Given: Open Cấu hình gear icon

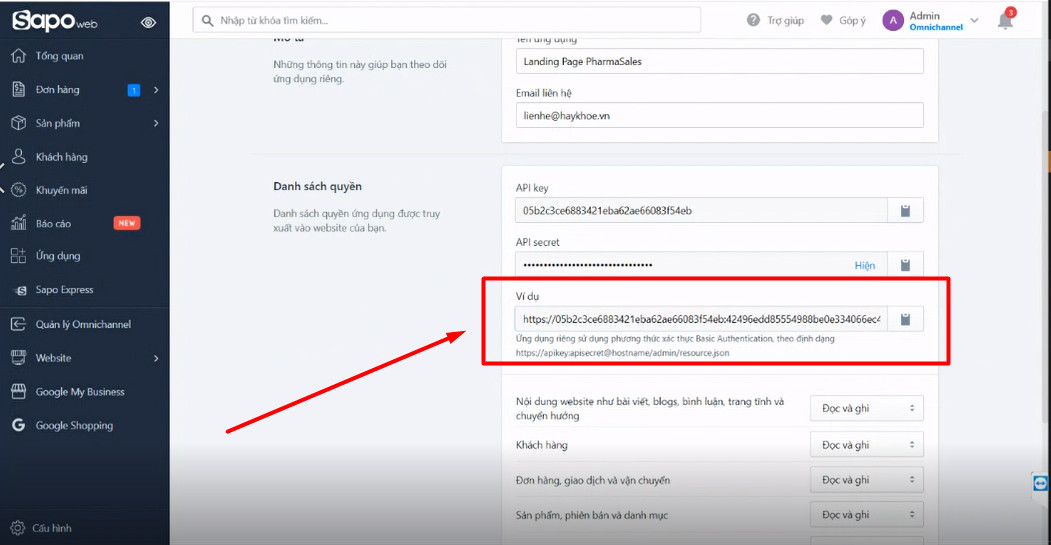Looking at the screenshot, I should coord(18,528).
